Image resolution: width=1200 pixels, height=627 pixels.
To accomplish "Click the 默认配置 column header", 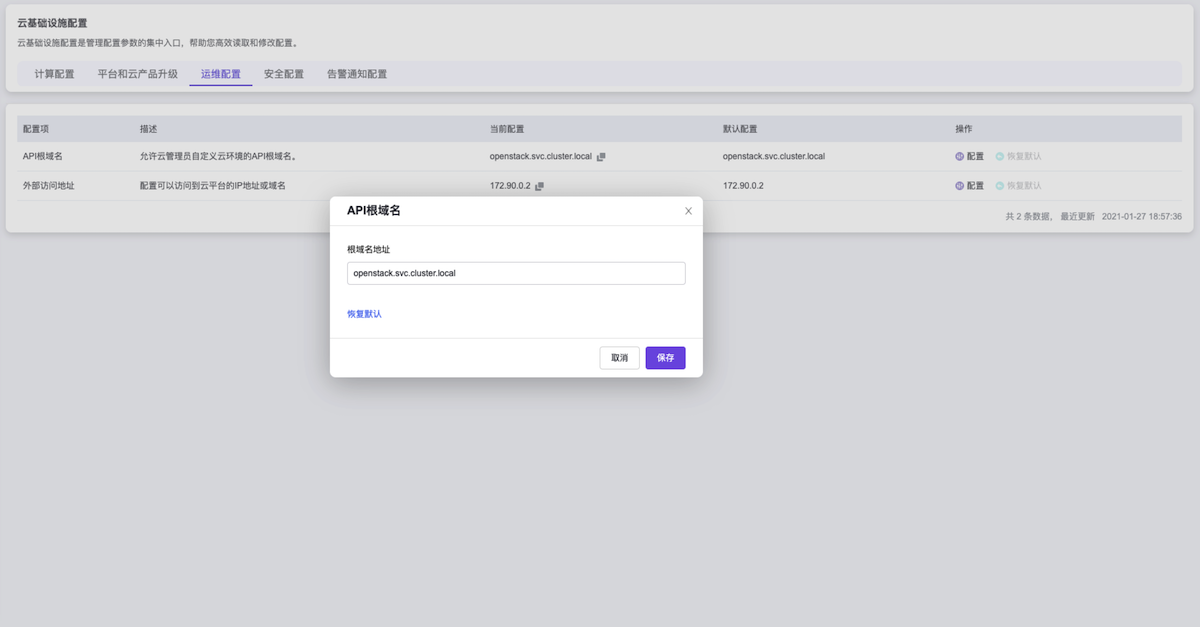I will [740, 129].
